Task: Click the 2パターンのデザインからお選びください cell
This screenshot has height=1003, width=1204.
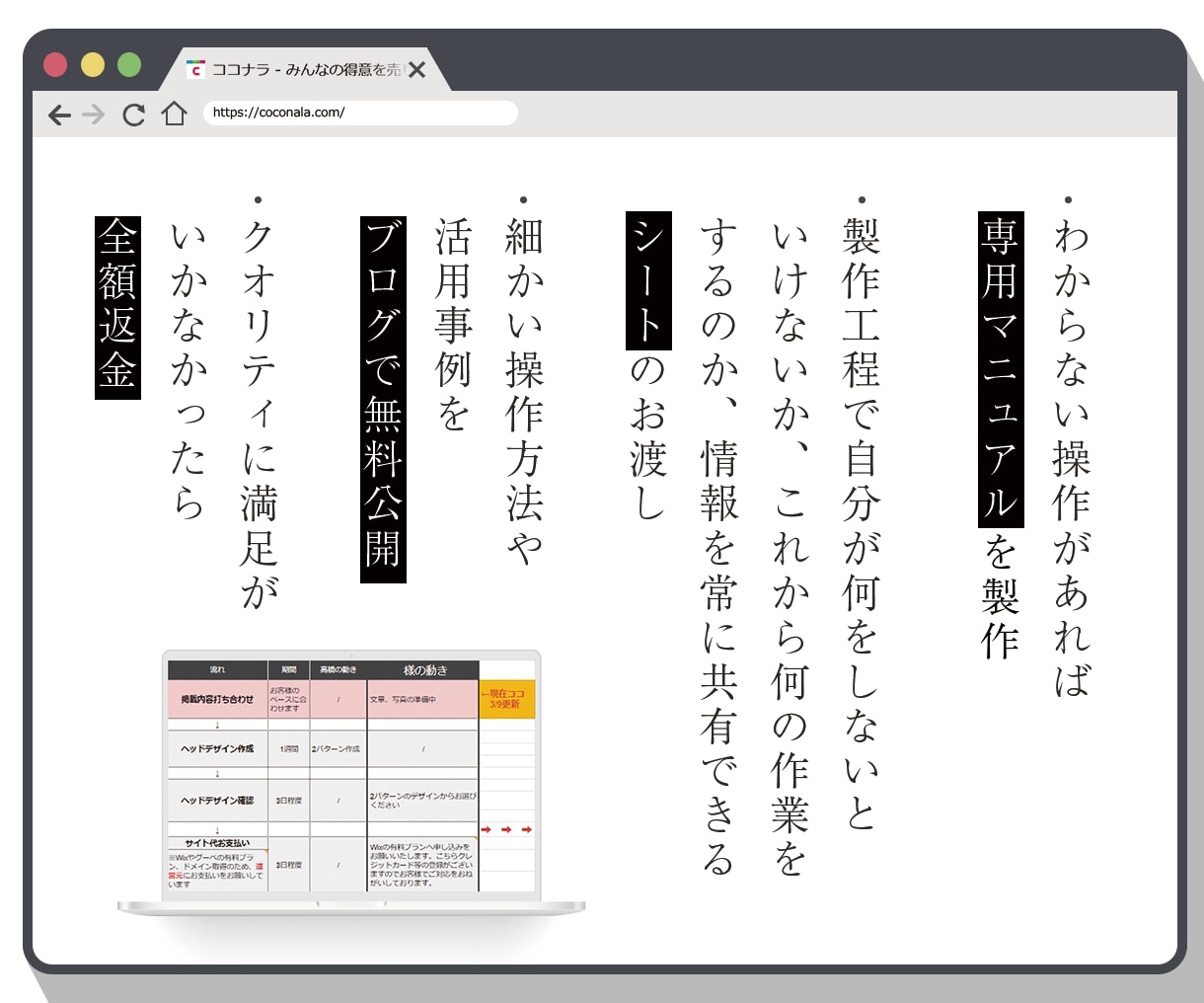Action: pyautogui.click(x=422, y=801)
